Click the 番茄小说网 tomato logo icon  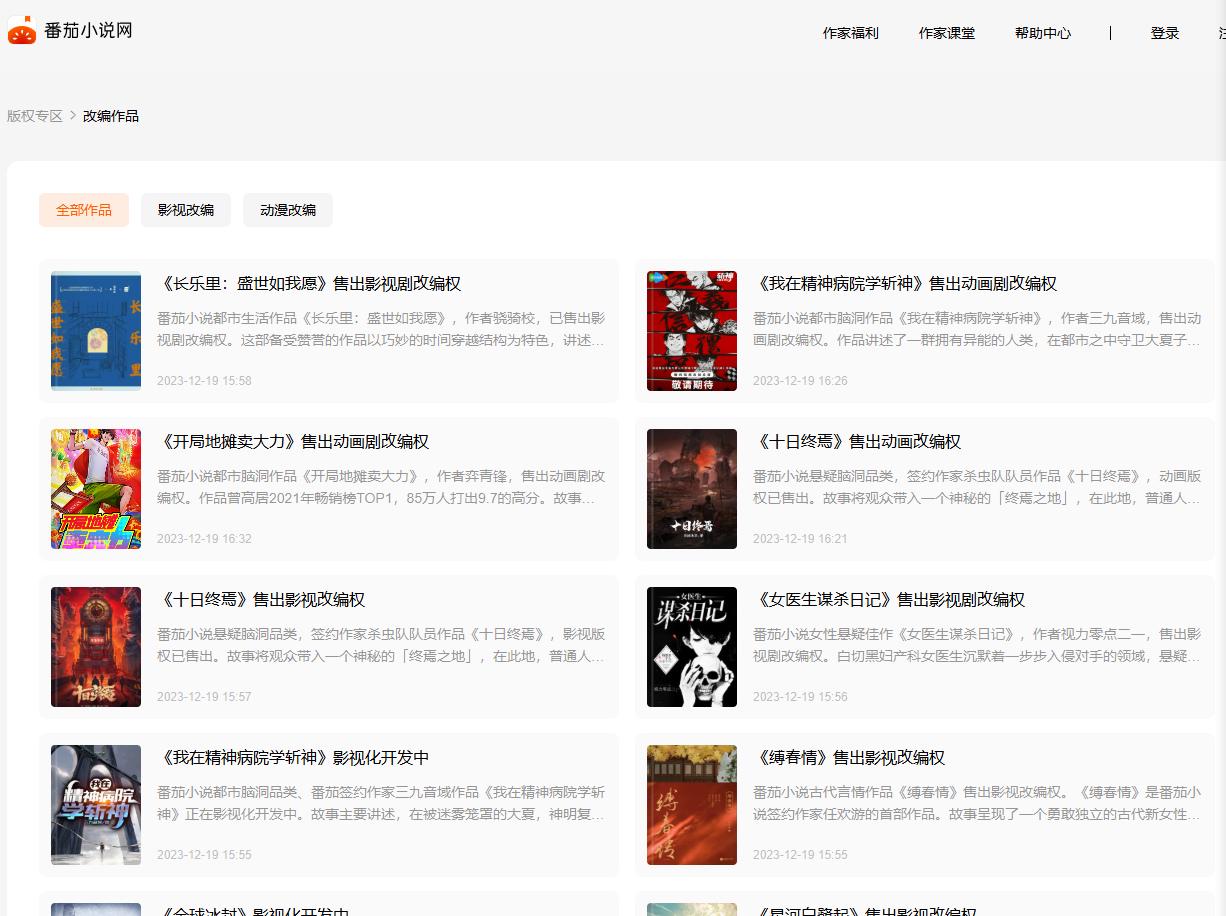click(22, 31)
